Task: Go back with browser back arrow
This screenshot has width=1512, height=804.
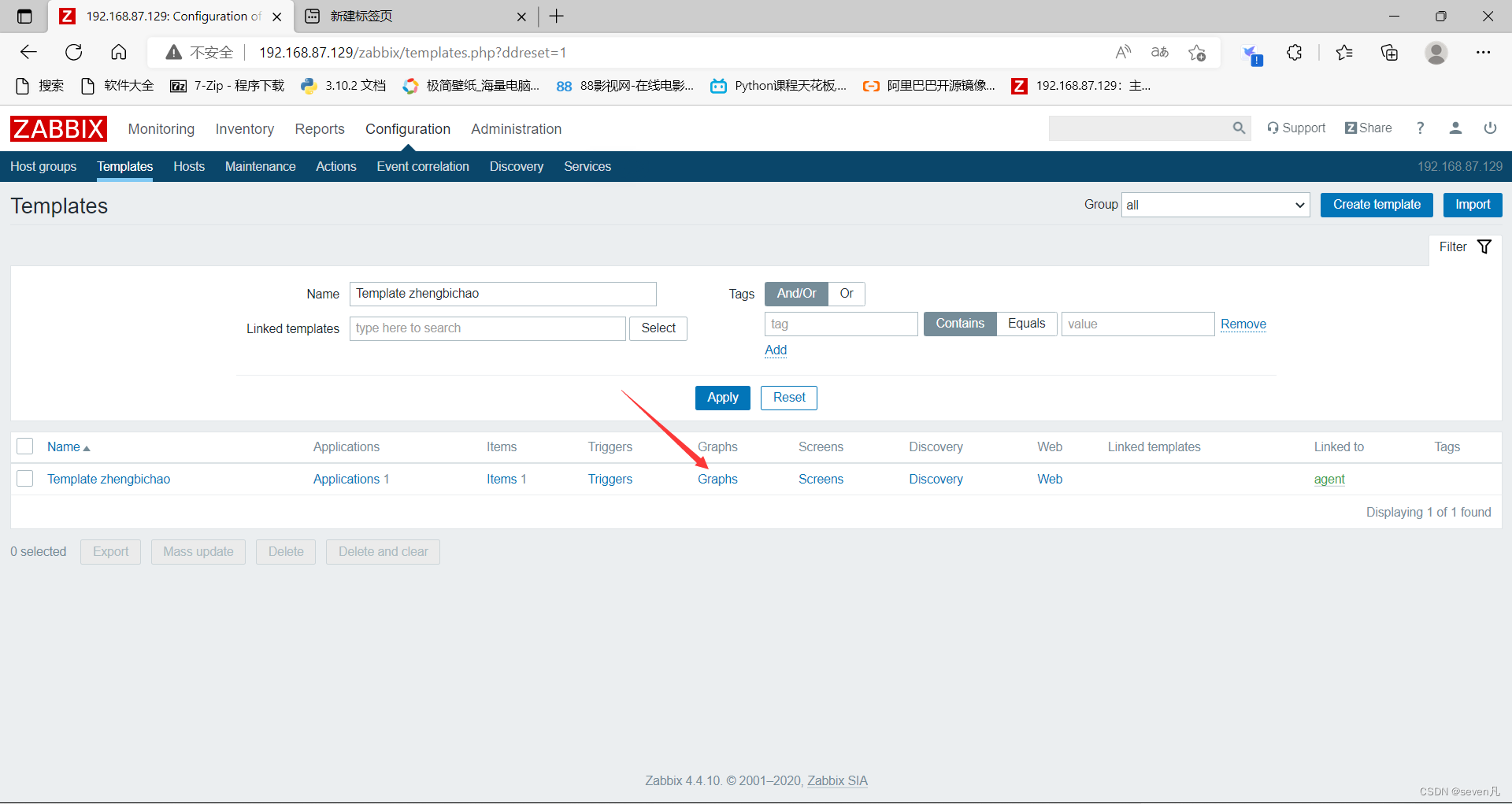Action: (x=28, y=53)
